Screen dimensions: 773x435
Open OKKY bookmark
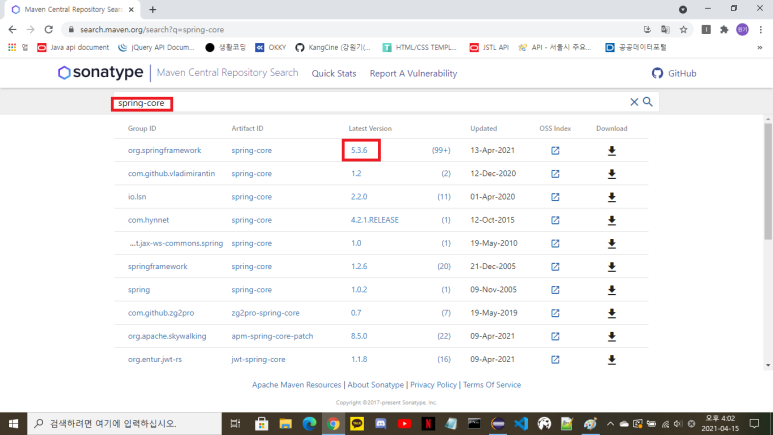[270, 47]
